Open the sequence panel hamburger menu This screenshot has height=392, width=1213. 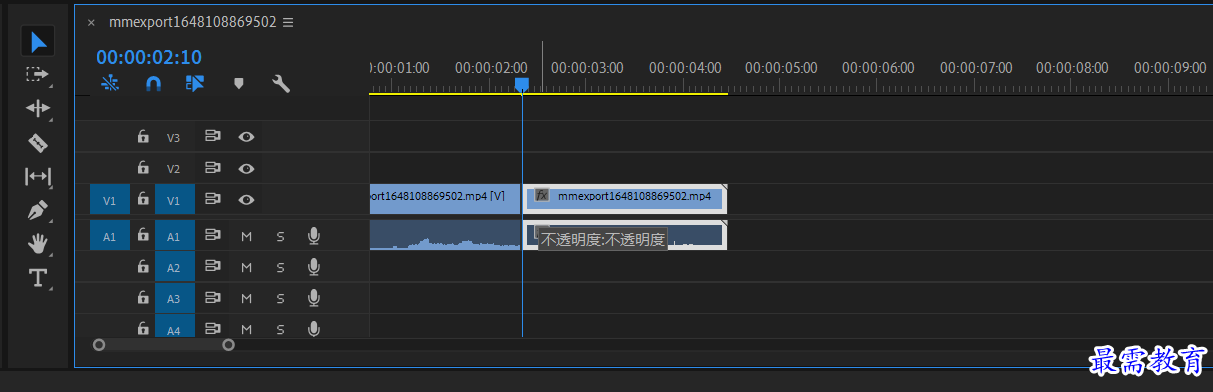288,22
